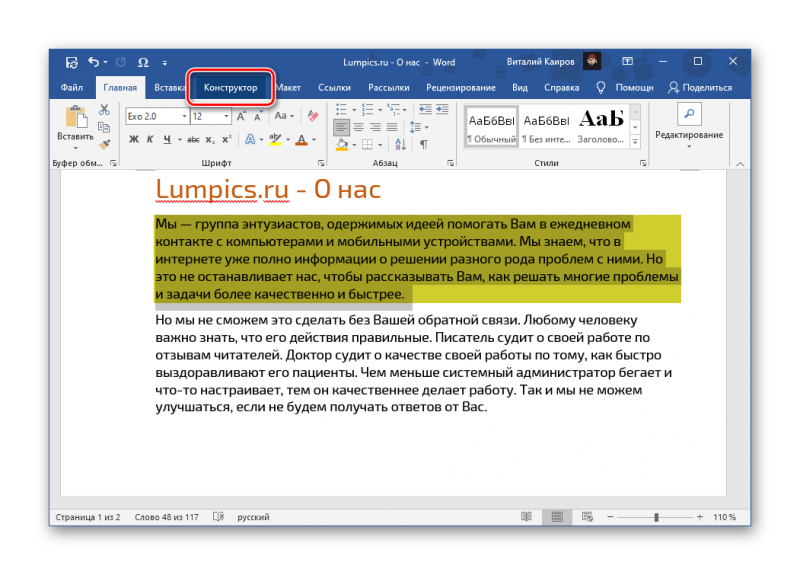Toggle align left paragraph alignment

341,127
